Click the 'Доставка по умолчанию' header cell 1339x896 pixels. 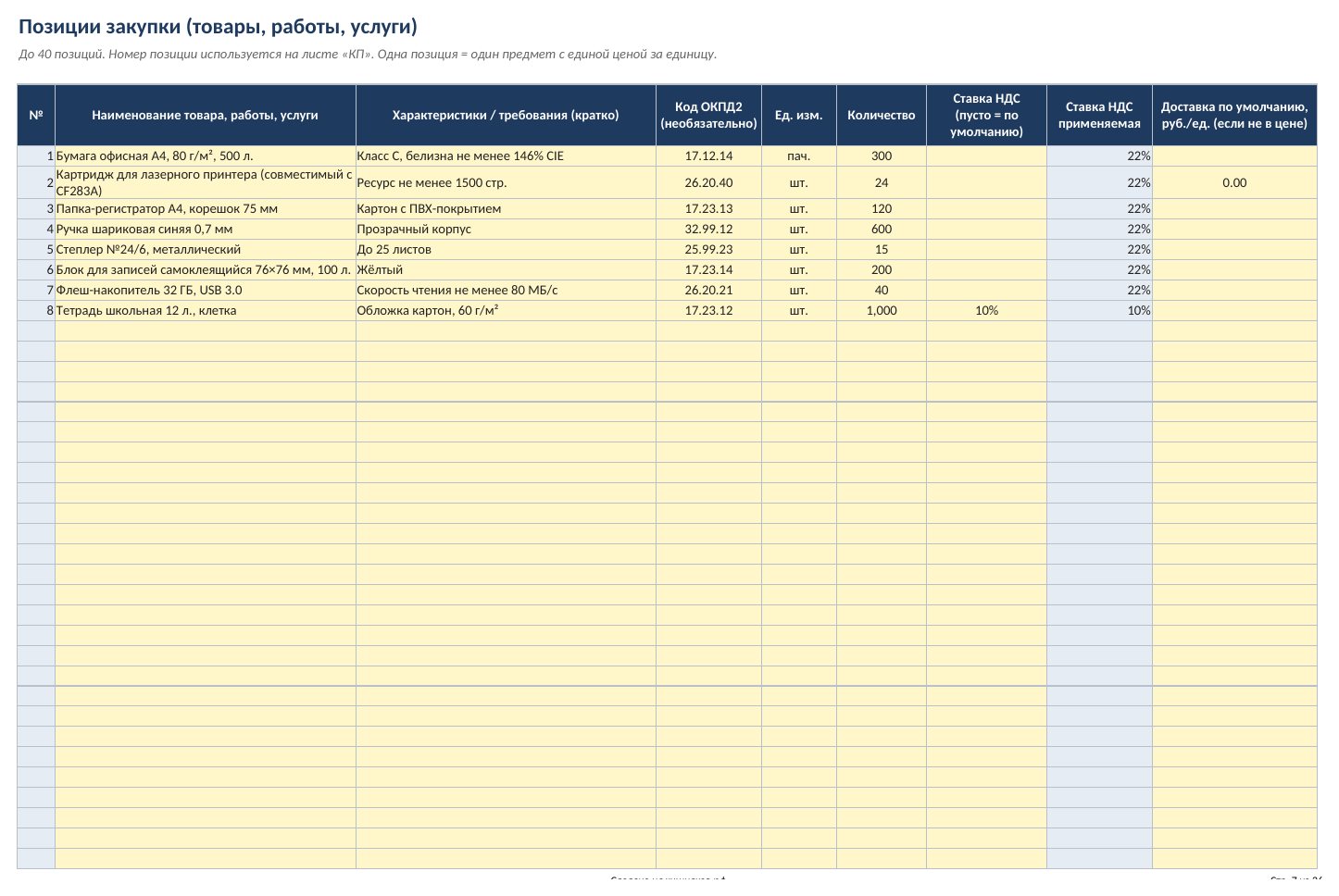pyautogui.click(x=1234, y=115)
